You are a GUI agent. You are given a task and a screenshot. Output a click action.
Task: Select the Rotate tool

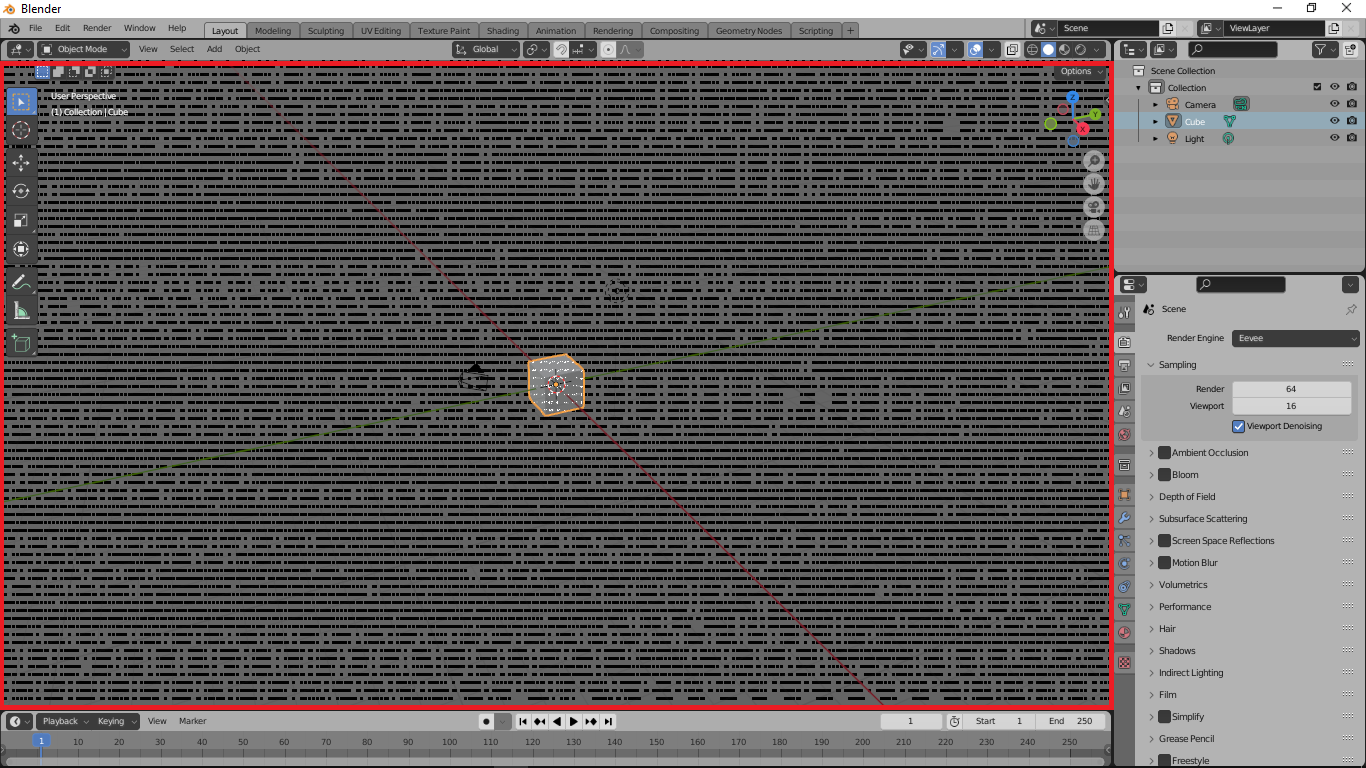(21, 191)
